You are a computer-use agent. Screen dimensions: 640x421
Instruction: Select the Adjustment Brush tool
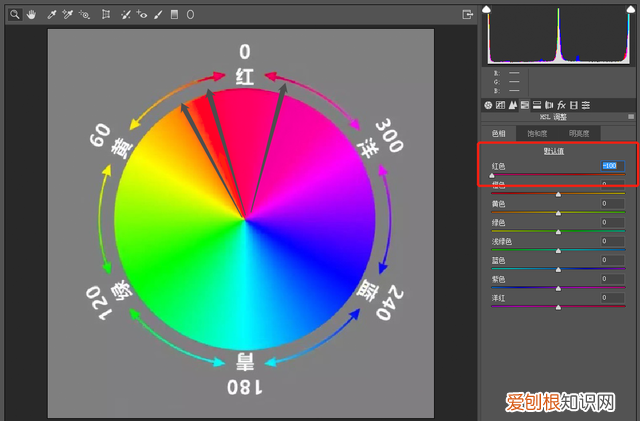click(158, 15)
